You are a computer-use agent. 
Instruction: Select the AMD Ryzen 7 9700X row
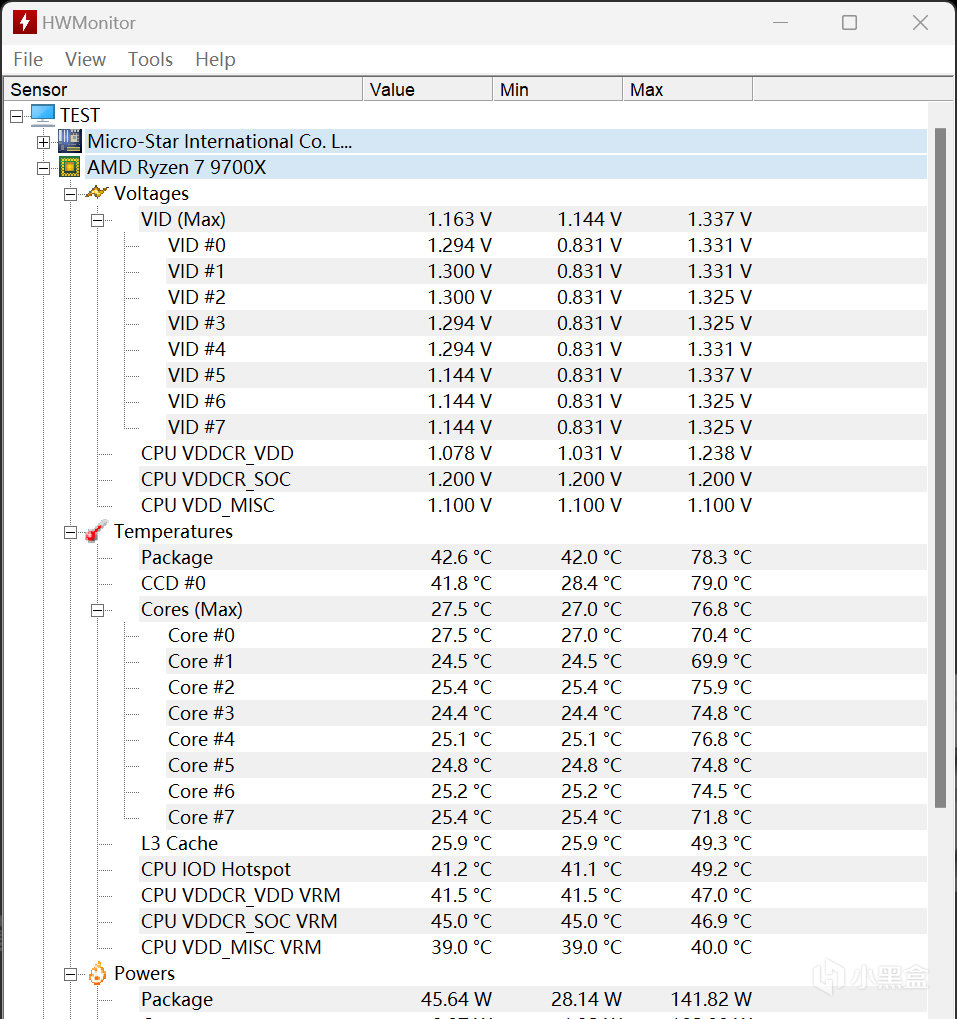pyautogui.click(x=505, y=167)
